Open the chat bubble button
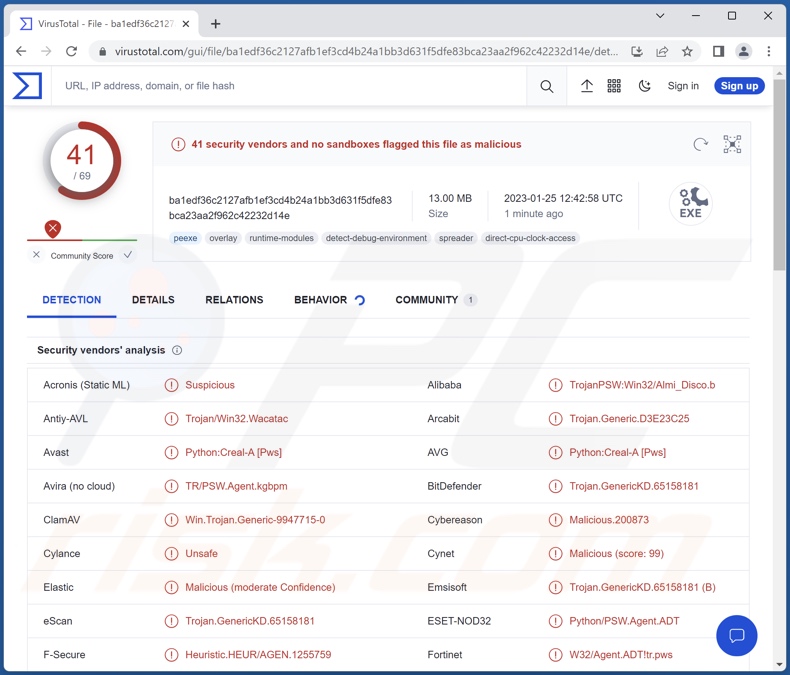 coord(737,635)
